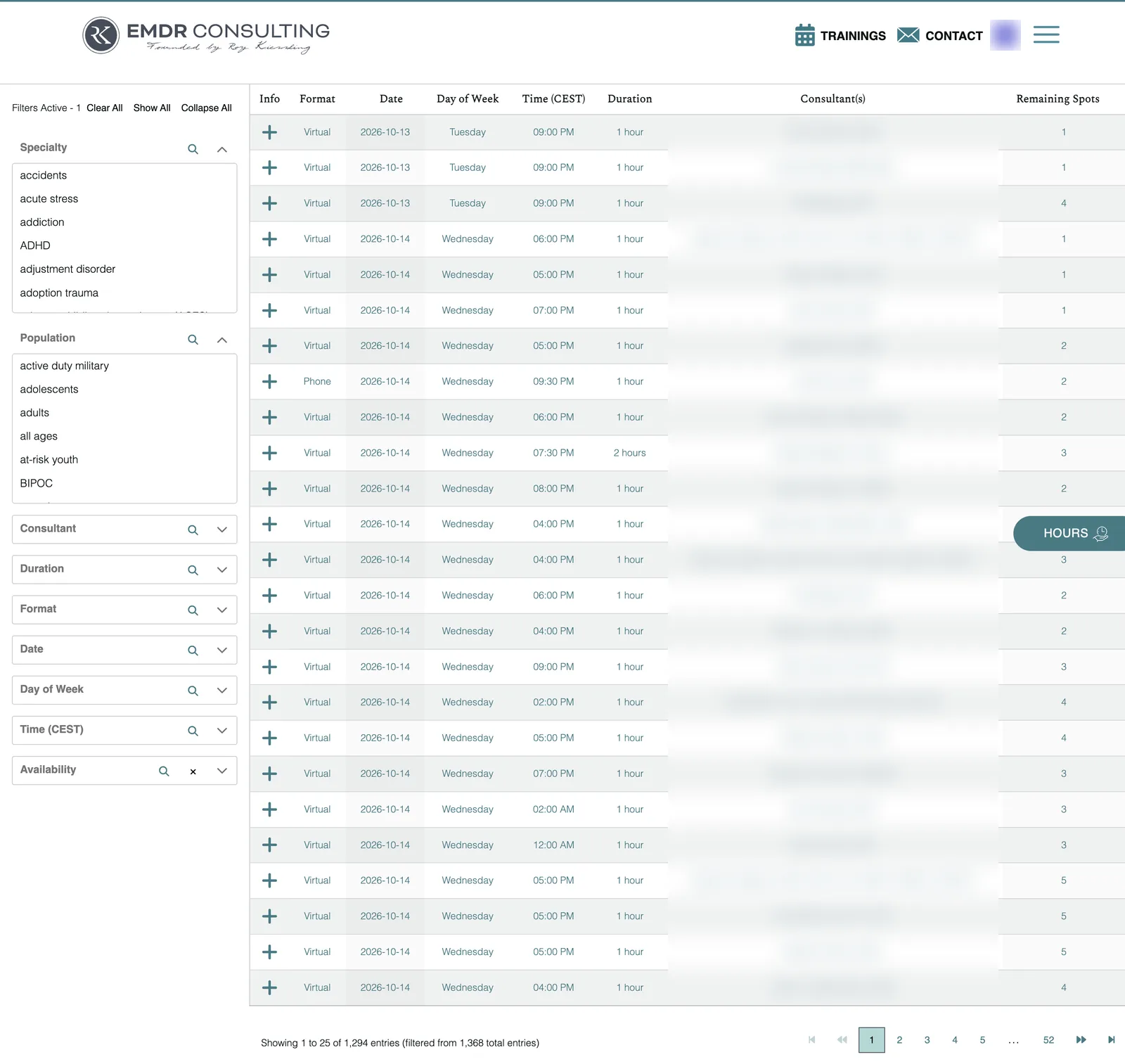Open the Trainings calendar icon
Screen dimensions: 1125x1064
[x=804, y=35]
